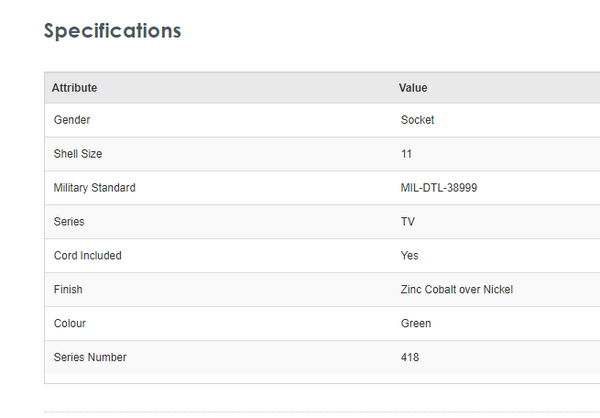Select the Colour attribute label
600x418 pixels.
click(x=71, y=324)
